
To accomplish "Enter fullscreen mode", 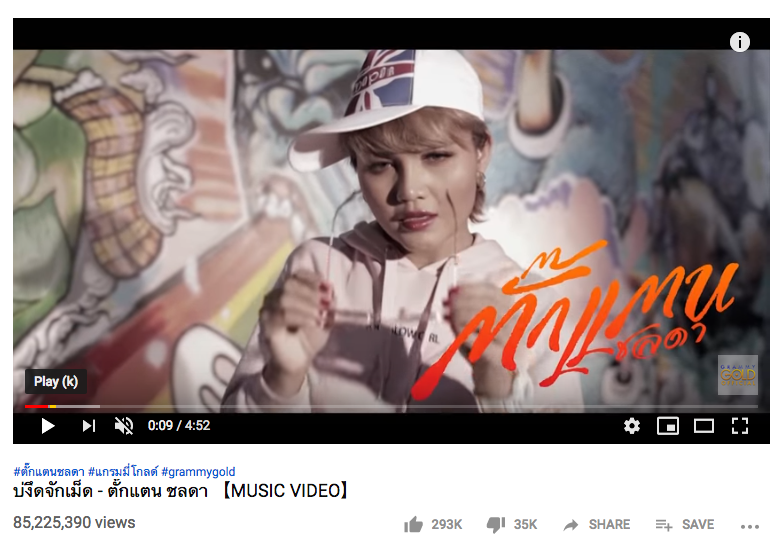I will [x=740, y=426].
